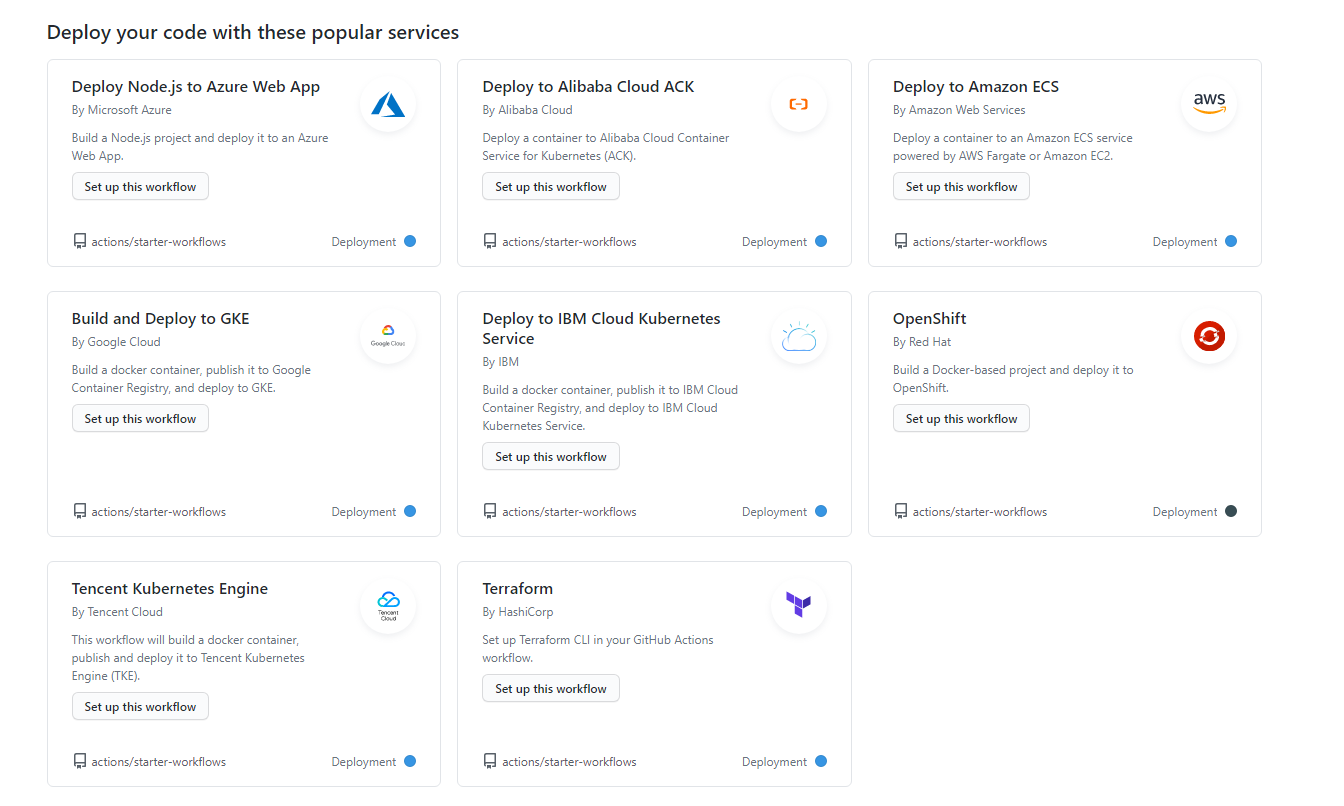This screenshot has width=1344, height=806.
Task: Open actions/starter-workflows link in IBM card
Action: coord(569,512)
